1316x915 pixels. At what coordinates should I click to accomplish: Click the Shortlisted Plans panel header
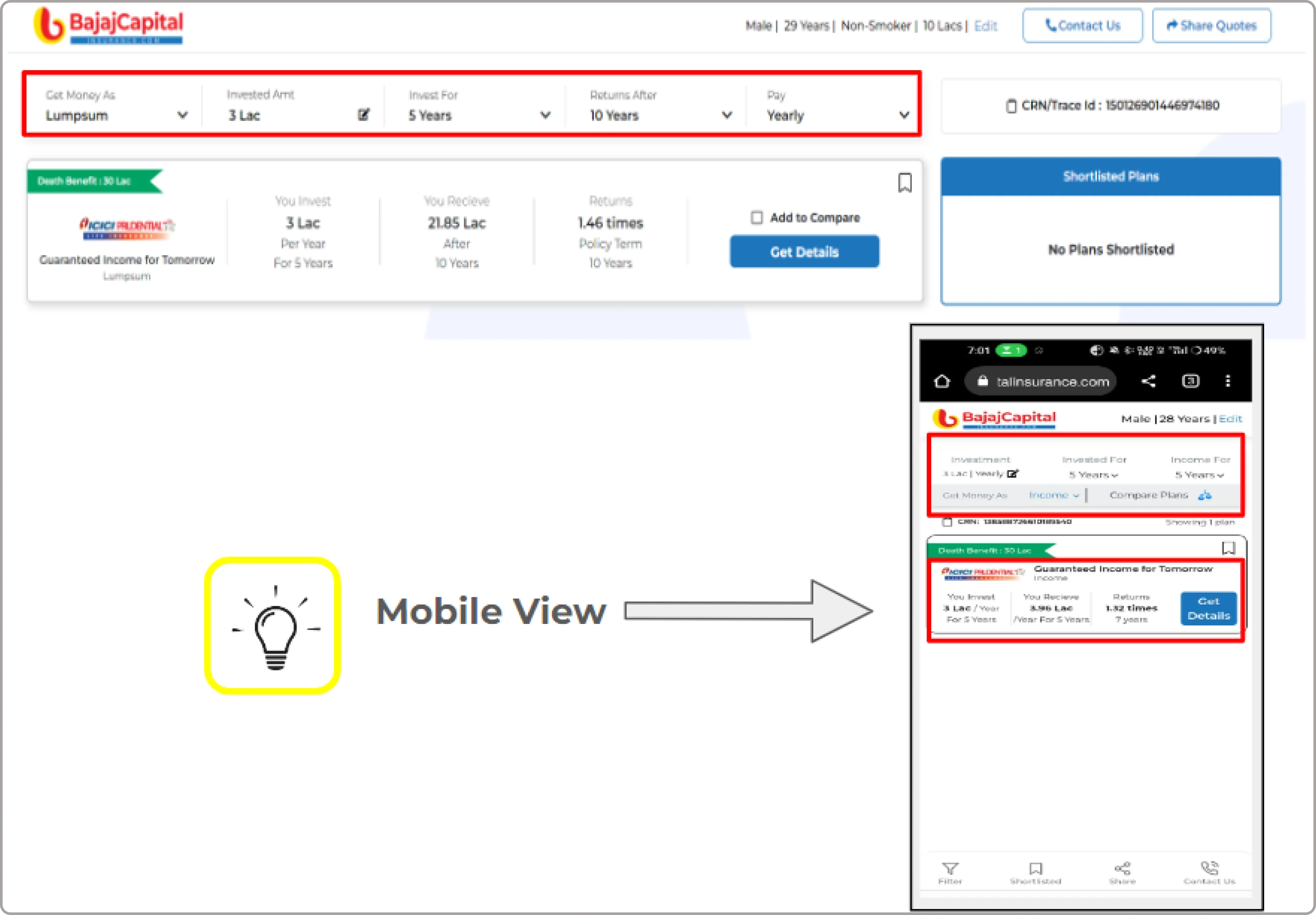[1111, 177]
